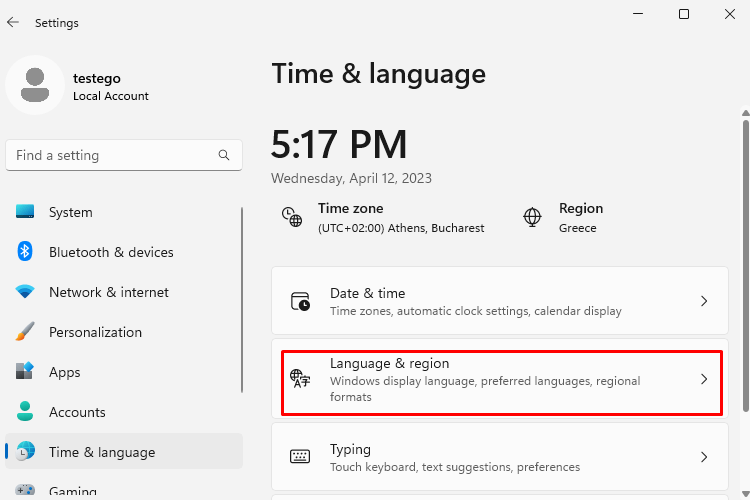Click the Network wifi icon
This screenshot has height=500, width=750.
(25, 291)
